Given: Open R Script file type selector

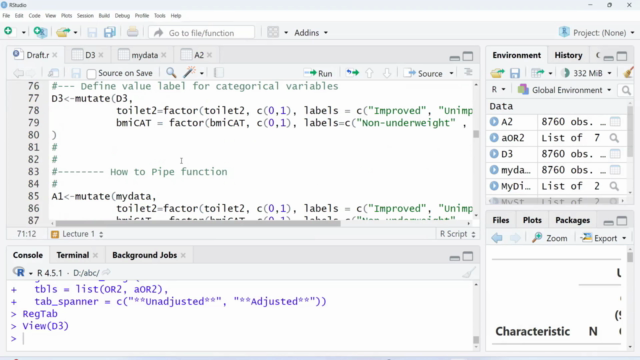Looking at the screenshot, I should pos(457,234).
